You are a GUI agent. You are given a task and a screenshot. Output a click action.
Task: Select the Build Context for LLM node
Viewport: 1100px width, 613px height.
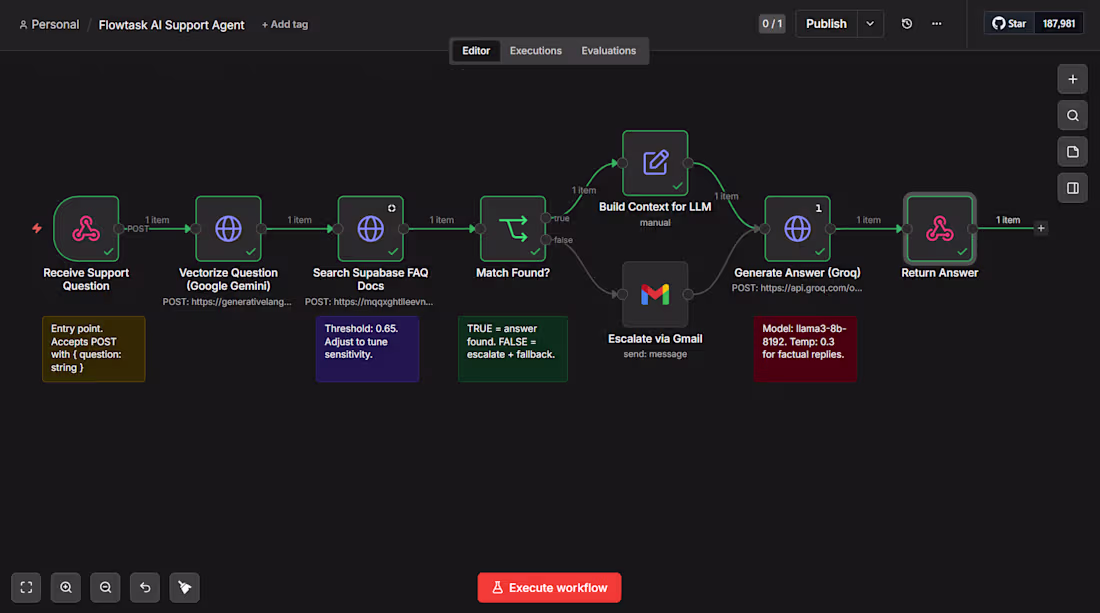click(655, 163)
